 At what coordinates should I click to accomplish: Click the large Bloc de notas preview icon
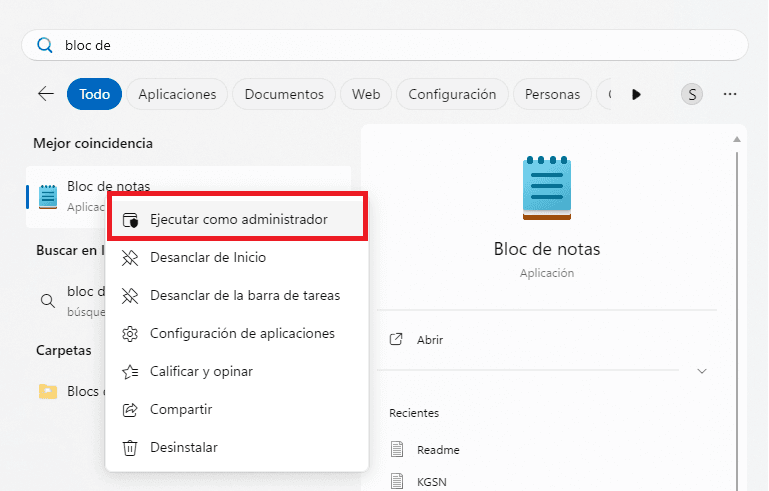[547, 187]
